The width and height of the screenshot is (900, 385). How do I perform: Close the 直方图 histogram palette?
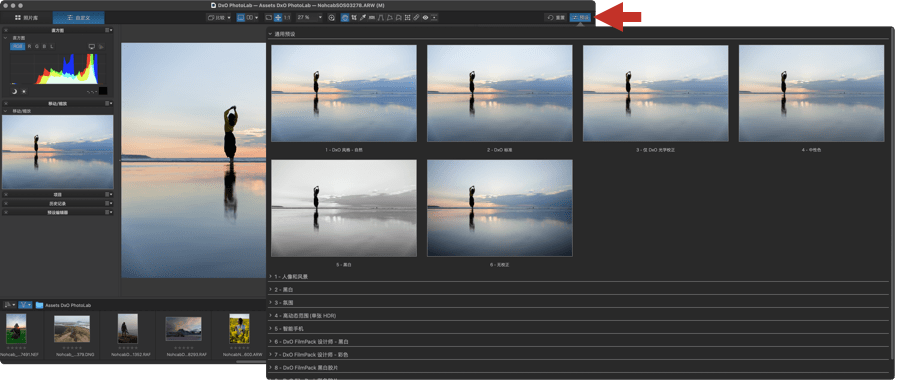(x=6, y=30)
